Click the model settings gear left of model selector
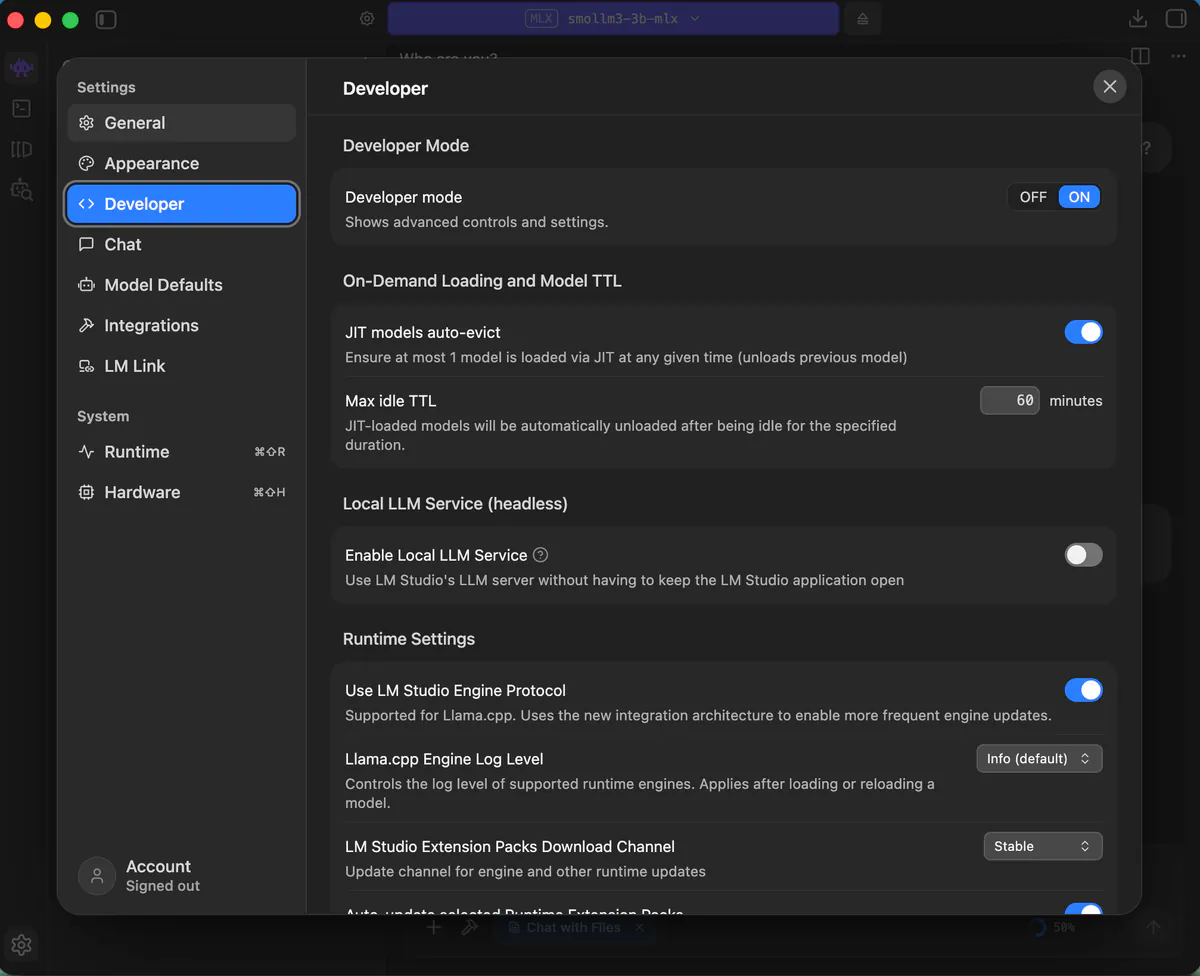The height and width of the screenshot is (976, 1200). (367, 19)
